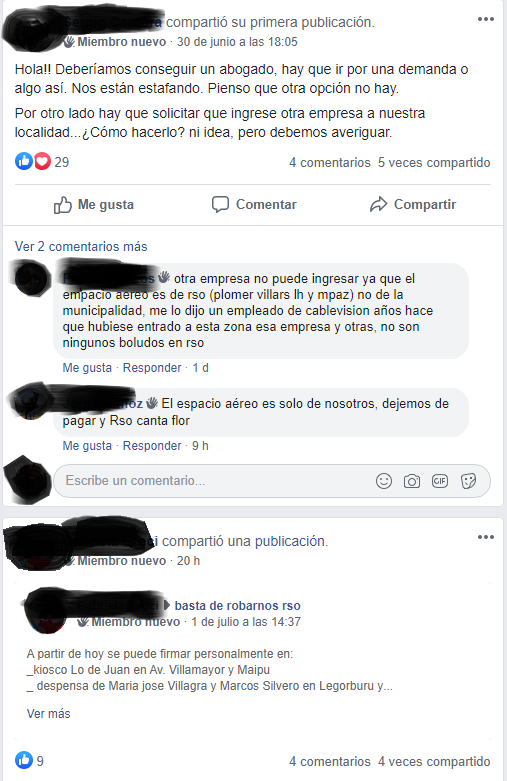The image size is (507, 781).
Task: Click the heart reaction icon on first post
Action: coord(42,161)
